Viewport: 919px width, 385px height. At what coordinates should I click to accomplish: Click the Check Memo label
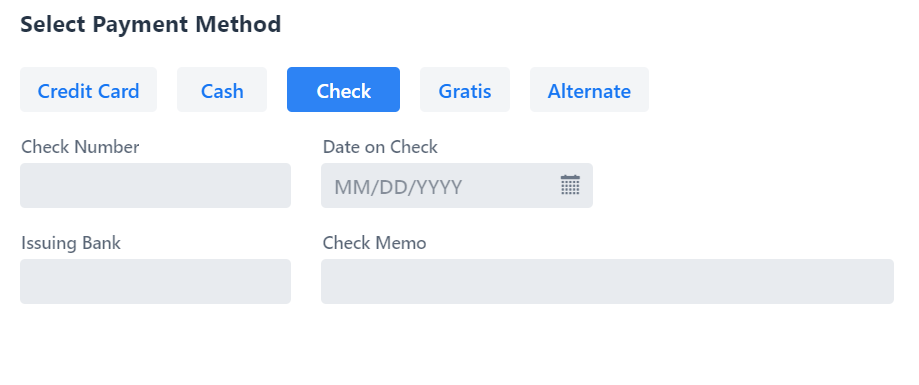(x=375, y=243)
